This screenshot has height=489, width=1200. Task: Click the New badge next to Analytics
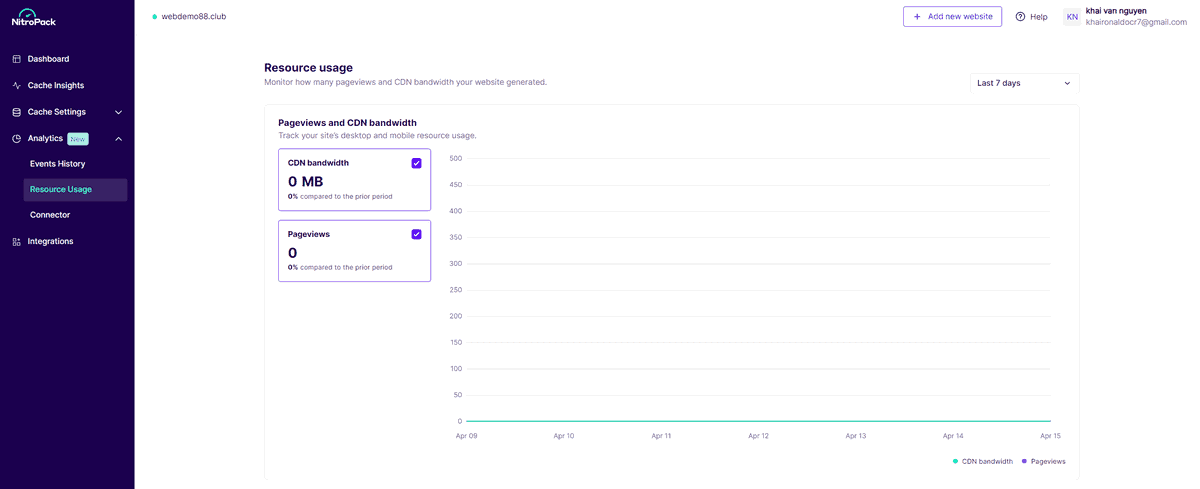coord(78,139)
